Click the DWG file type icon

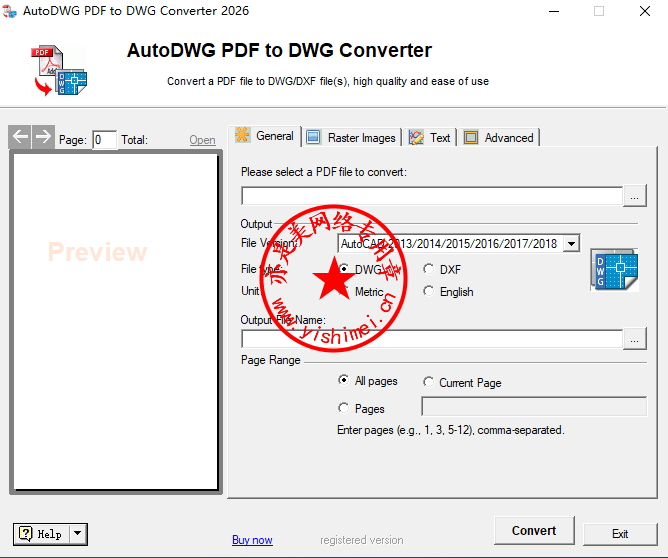pyautogui.click(x=614, y=270)
